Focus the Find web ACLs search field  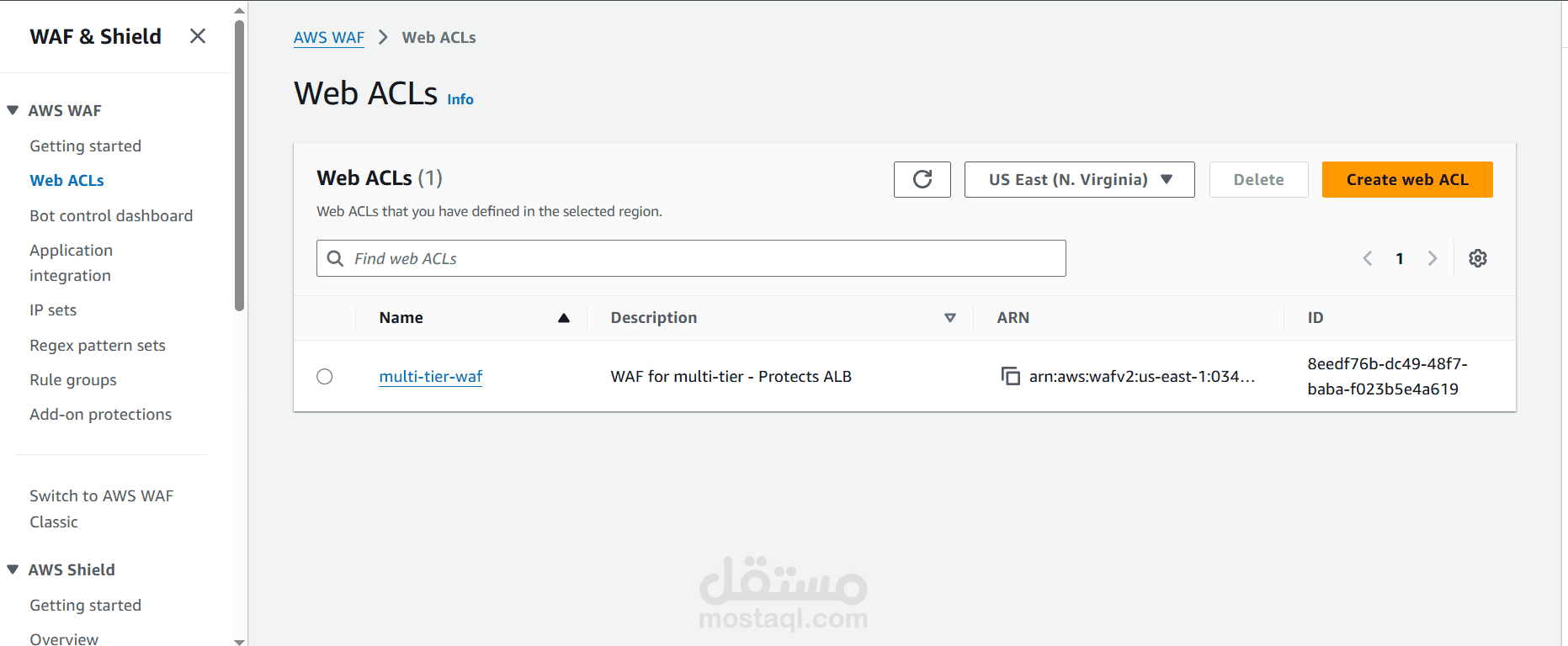(691, 258)
